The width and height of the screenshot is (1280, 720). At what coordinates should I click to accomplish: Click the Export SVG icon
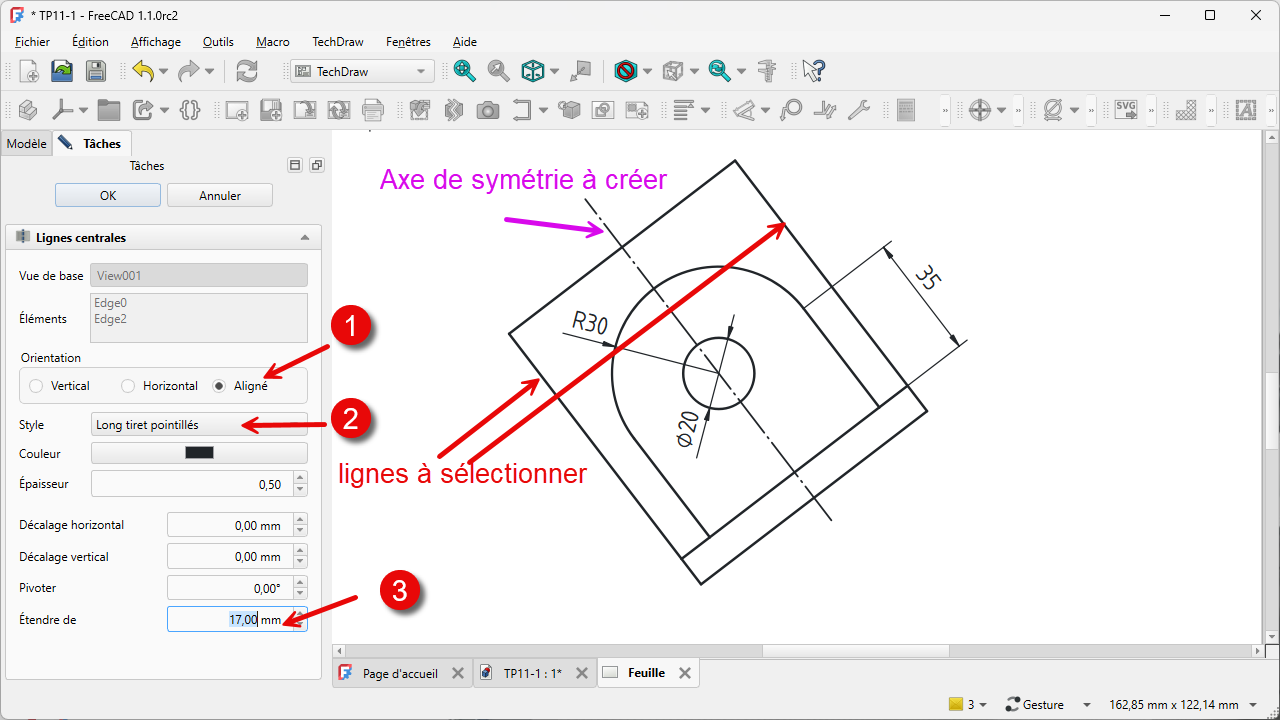[x=1126, y=110]
